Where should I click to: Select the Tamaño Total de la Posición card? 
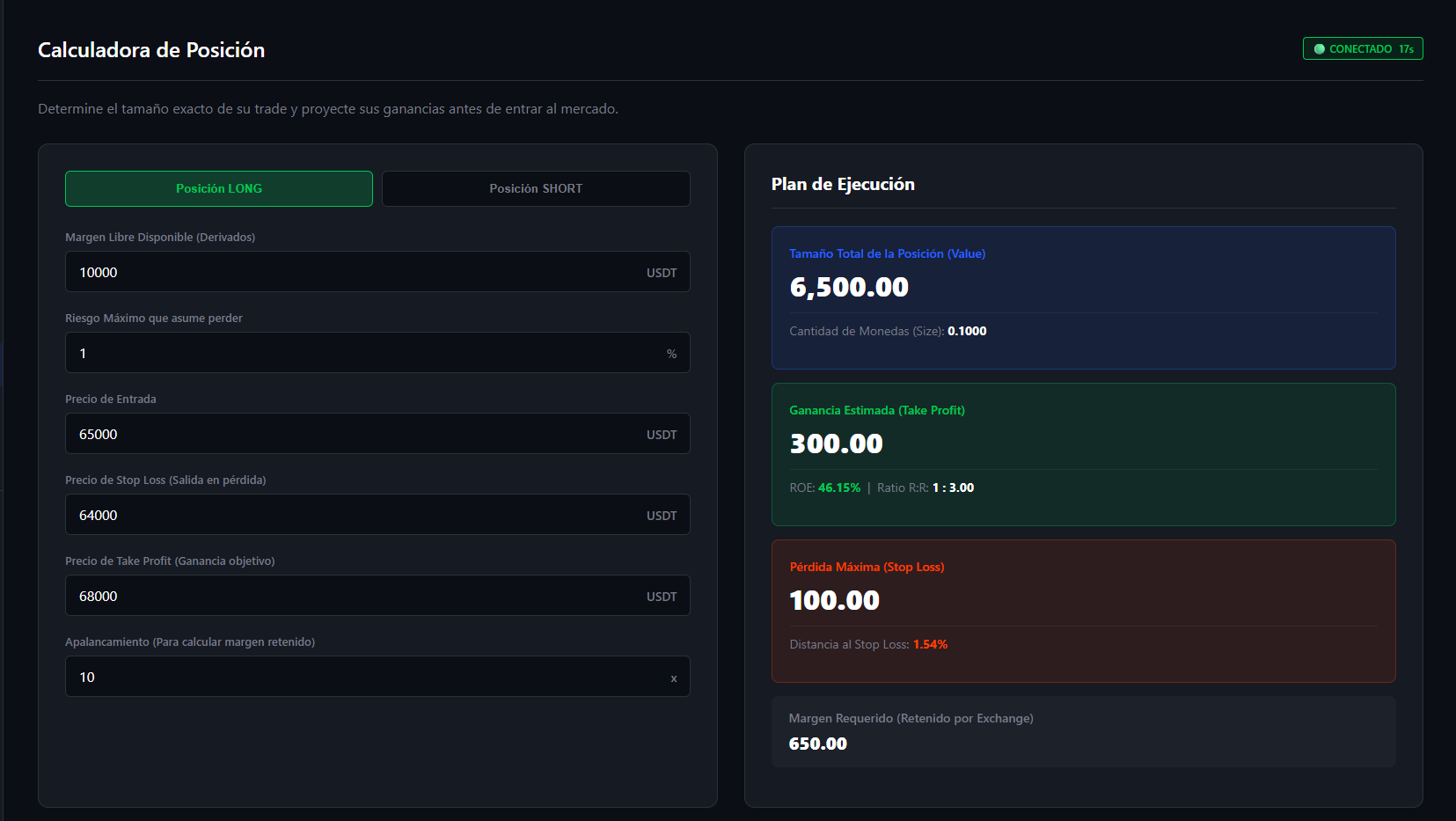(1083, 297)
